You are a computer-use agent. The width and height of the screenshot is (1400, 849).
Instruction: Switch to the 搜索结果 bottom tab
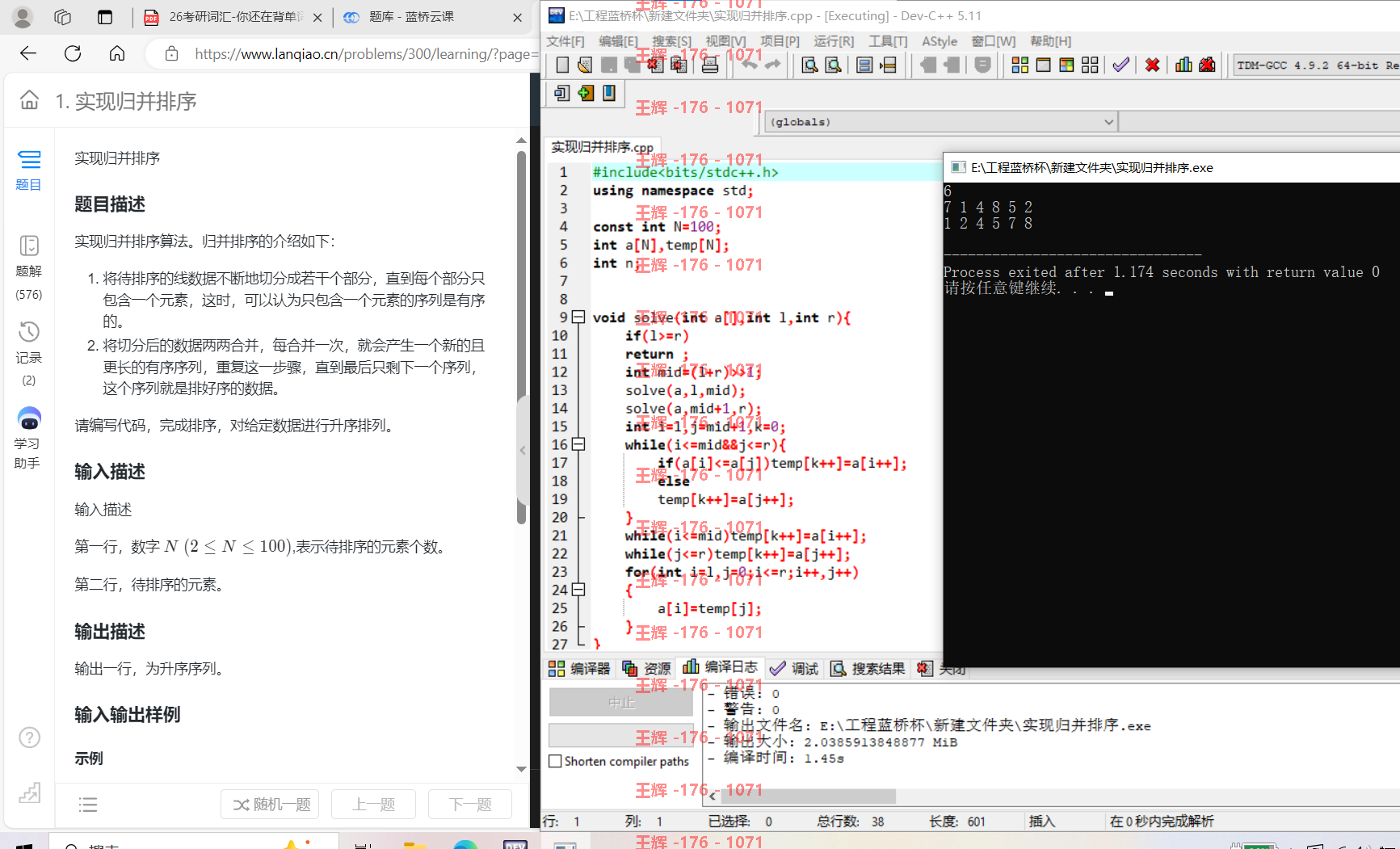(868, 668)
